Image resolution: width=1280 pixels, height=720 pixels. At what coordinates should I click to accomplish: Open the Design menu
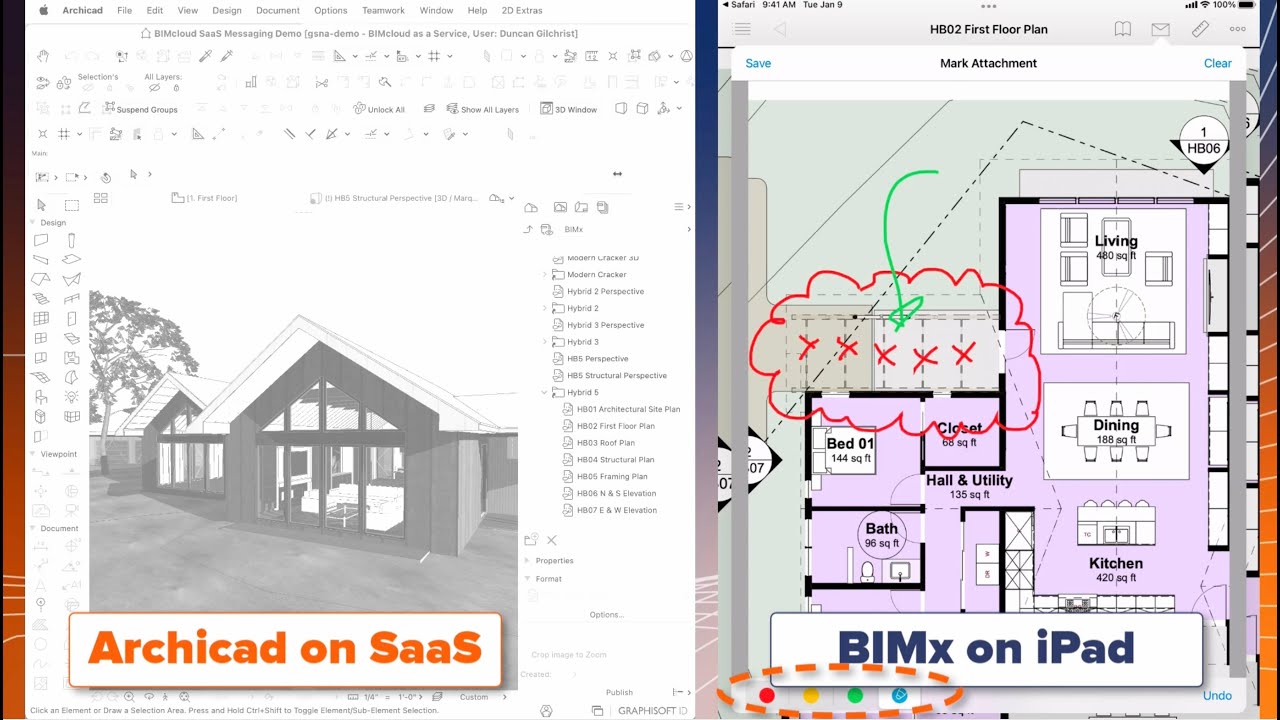coord(227,10)
